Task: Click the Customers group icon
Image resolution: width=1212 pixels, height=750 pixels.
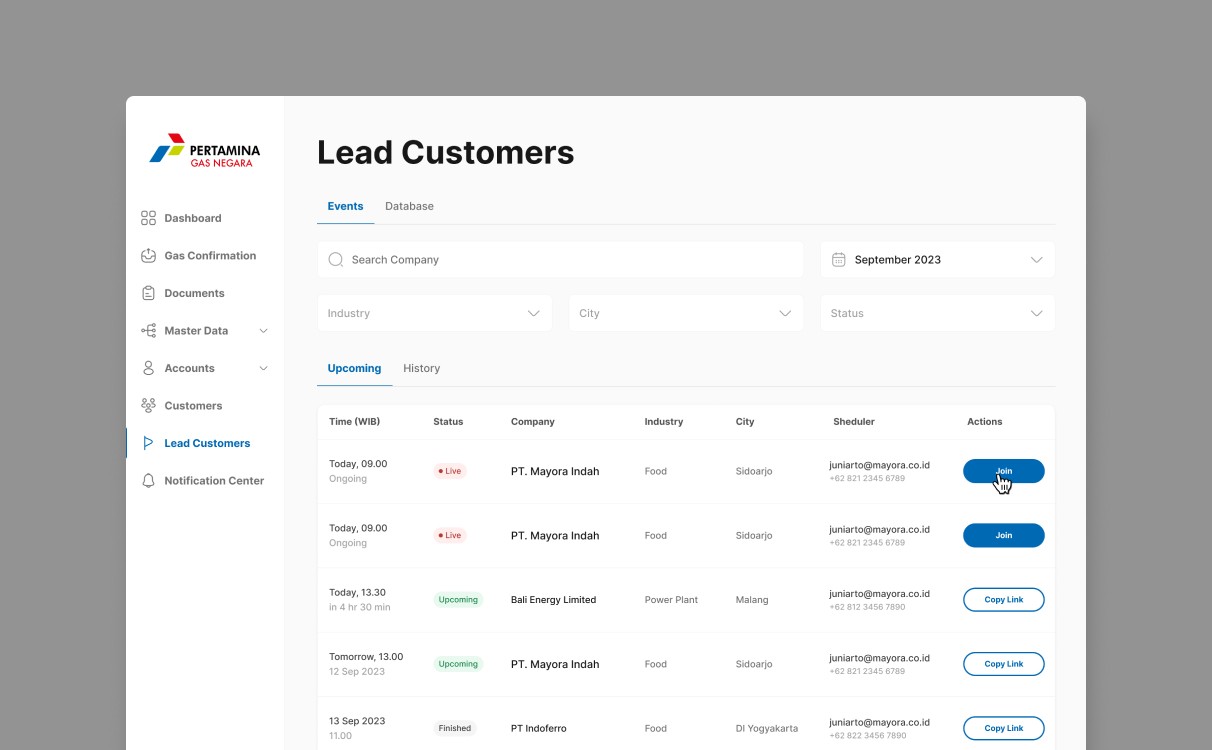Action: click(148, 405)
